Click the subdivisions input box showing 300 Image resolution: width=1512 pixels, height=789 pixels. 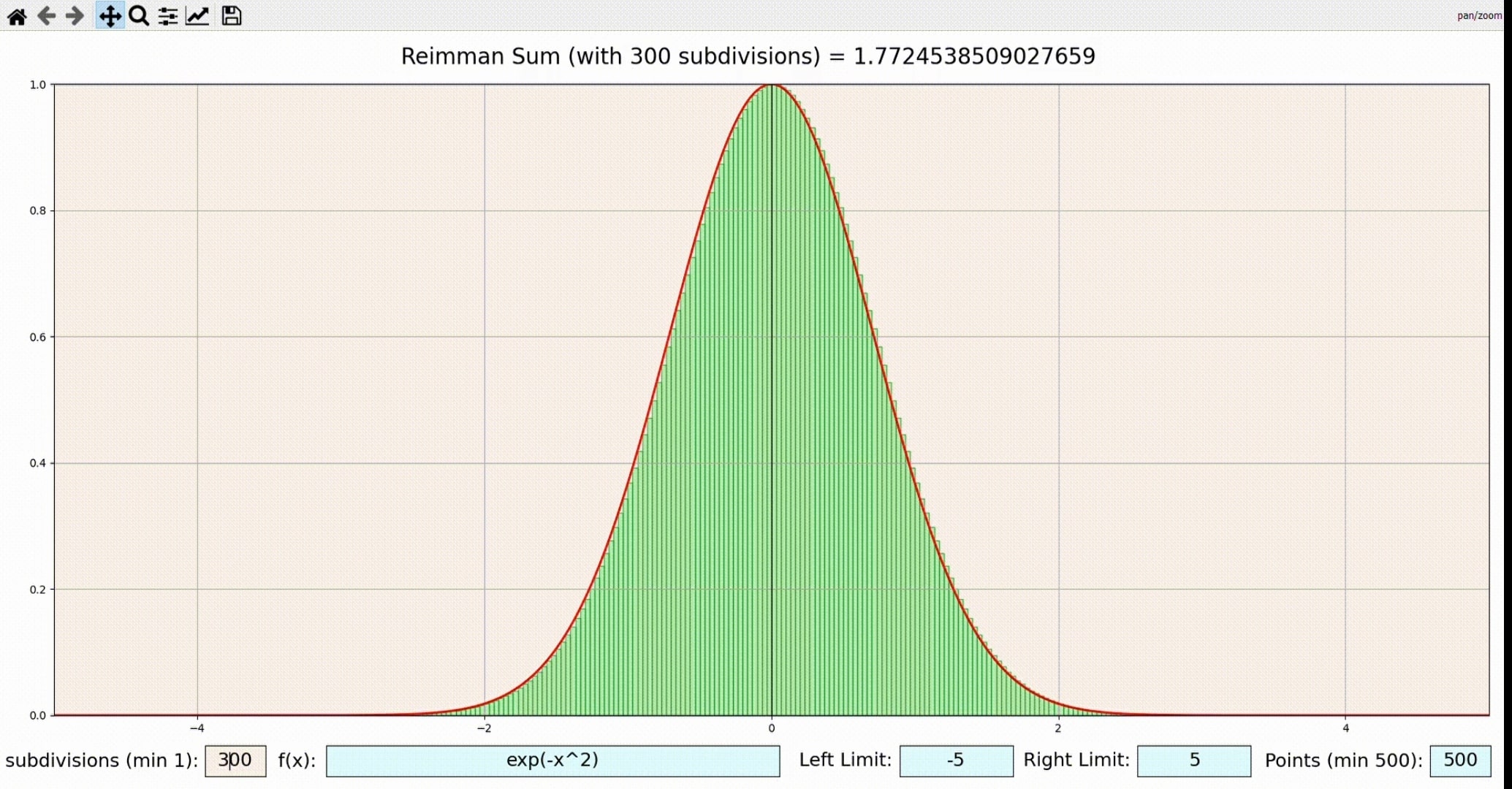235,761
